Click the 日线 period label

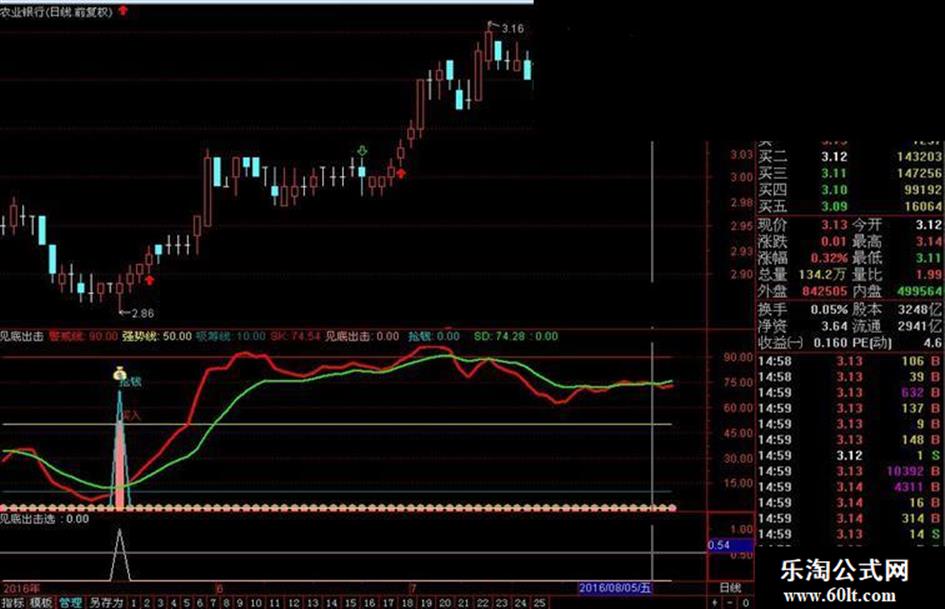click(730, 587)
